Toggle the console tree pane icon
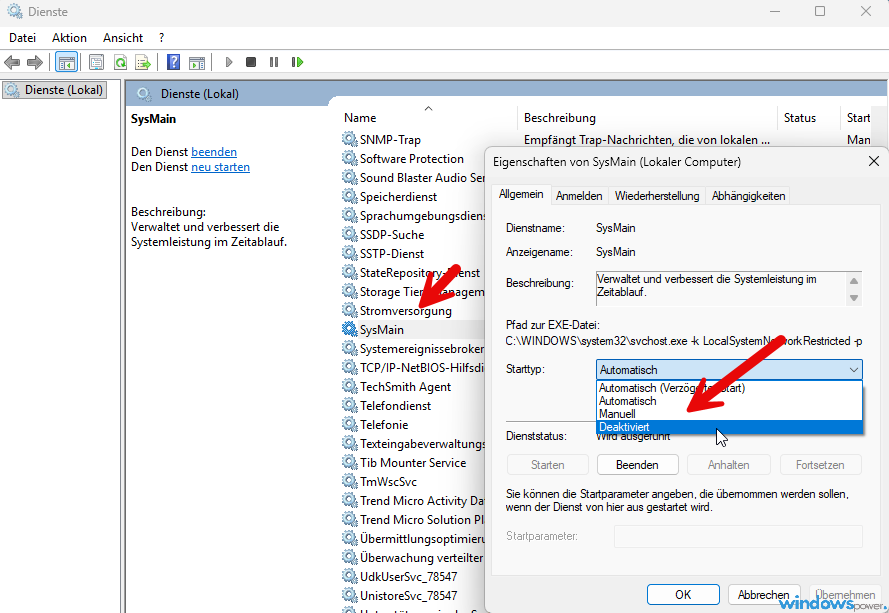The image size is (889, 613). [66, 62]
